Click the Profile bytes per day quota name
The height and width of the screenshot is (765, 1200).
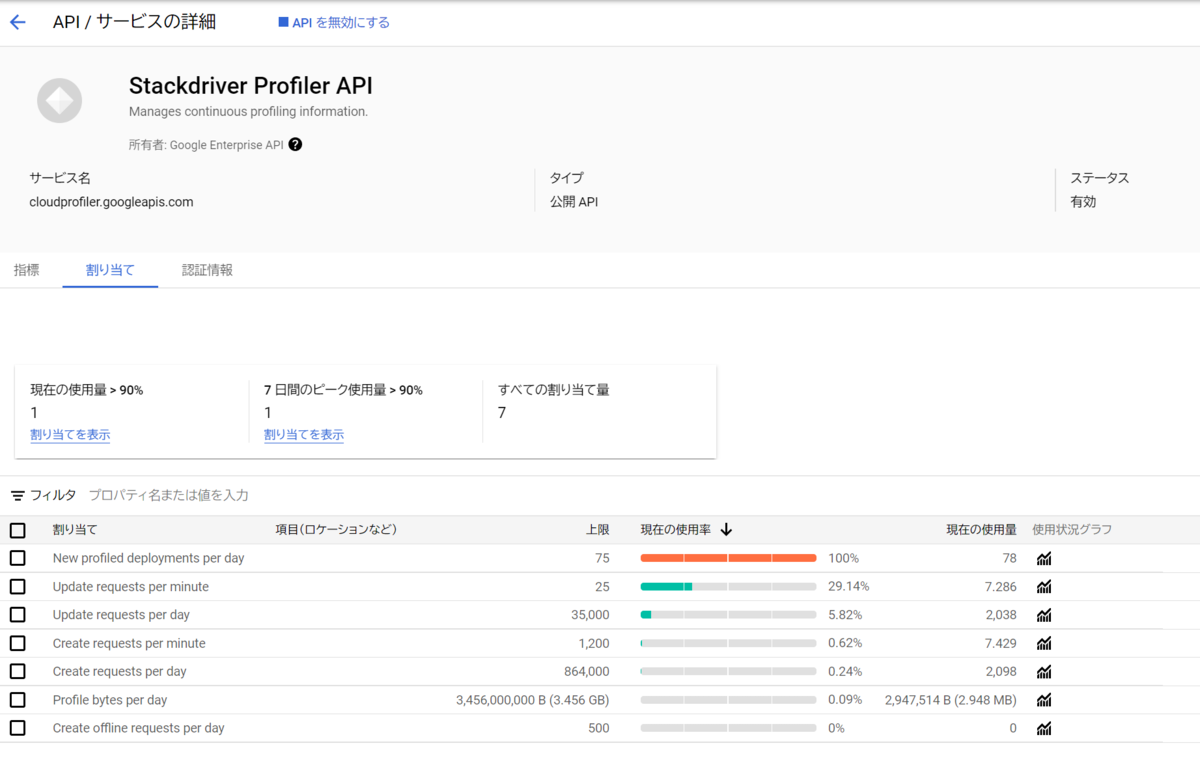[110, 700]
